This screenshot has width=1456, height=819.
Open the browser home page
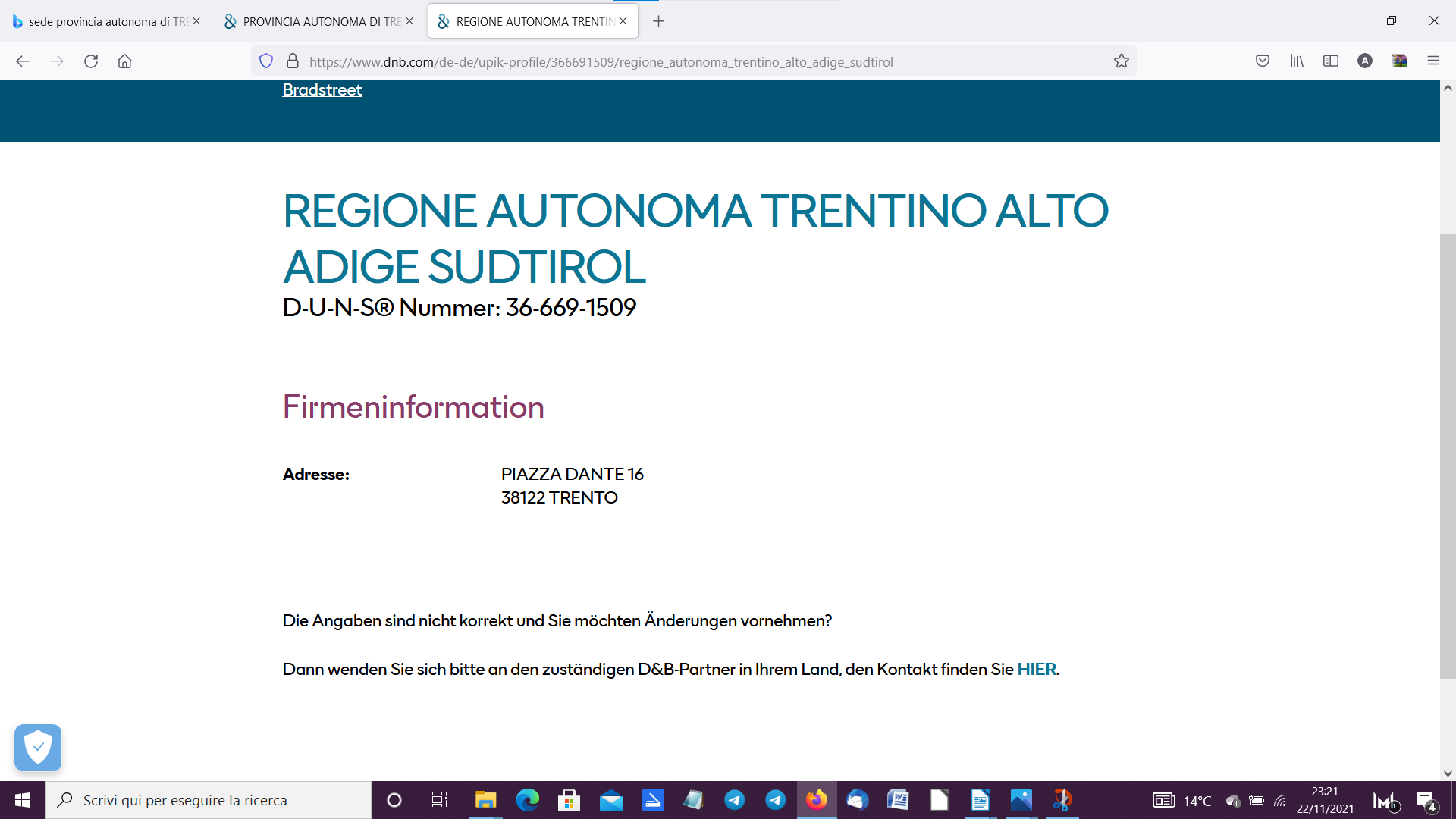point(125,61)
